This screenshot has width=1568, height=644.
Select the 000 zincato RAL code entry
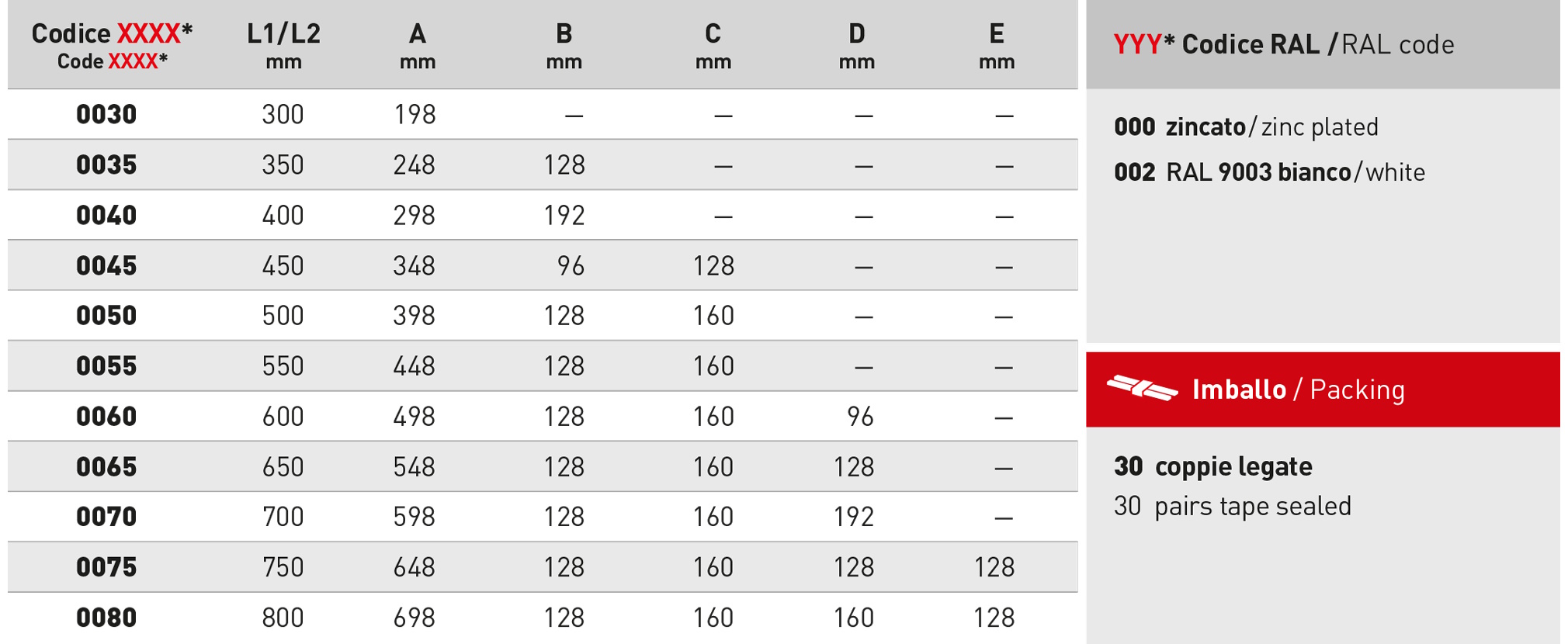[x=1246, y=126]
